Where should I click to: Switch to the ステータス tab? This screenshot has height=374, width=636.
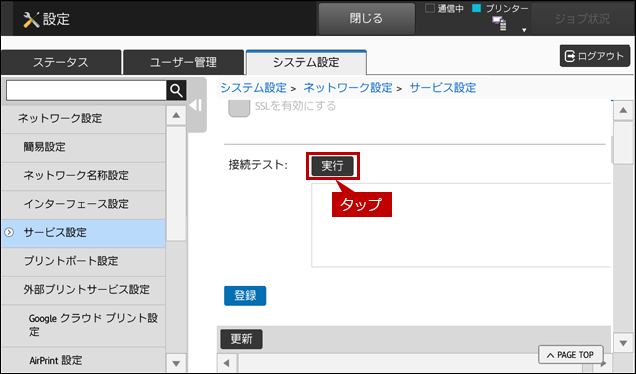(x=61, y=62)
